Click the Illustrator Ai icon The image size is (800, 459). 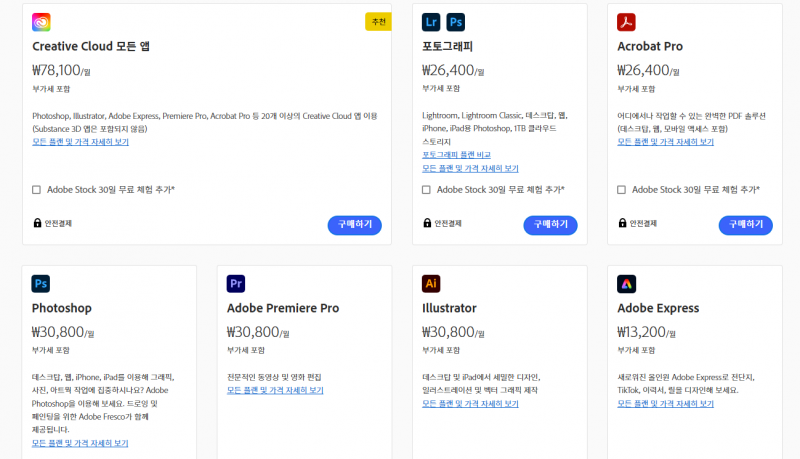tap(431, 284)
